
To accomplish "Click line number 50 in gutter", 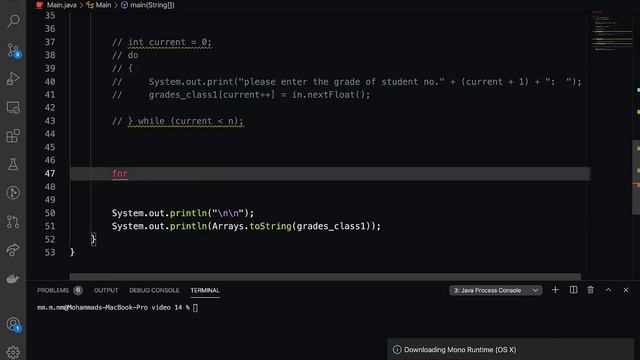I will pyautogui.click(x=50, y=213).
